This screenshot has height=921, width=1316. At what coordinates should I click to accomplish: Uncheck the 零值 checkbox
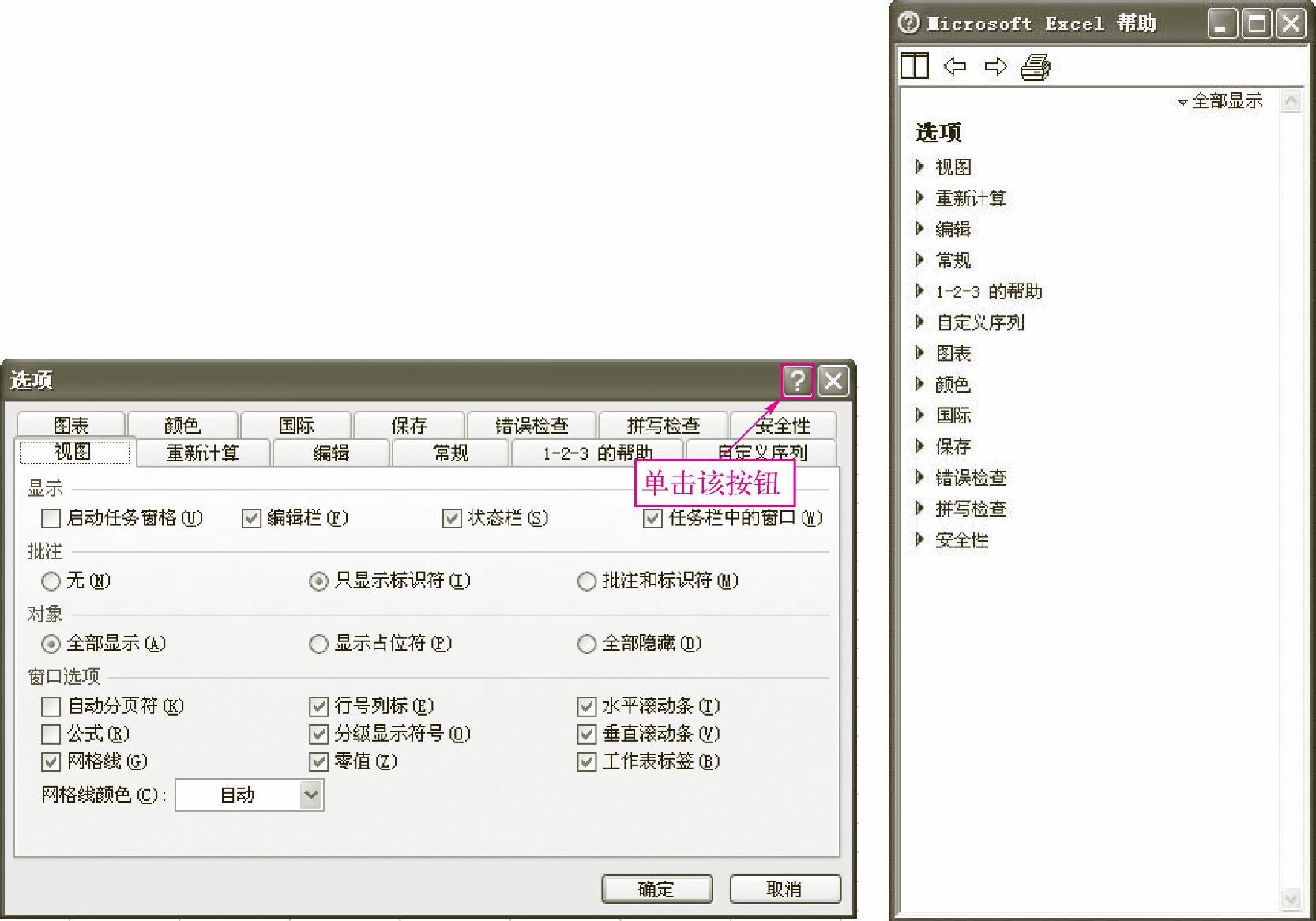click(x=318, y=761)
